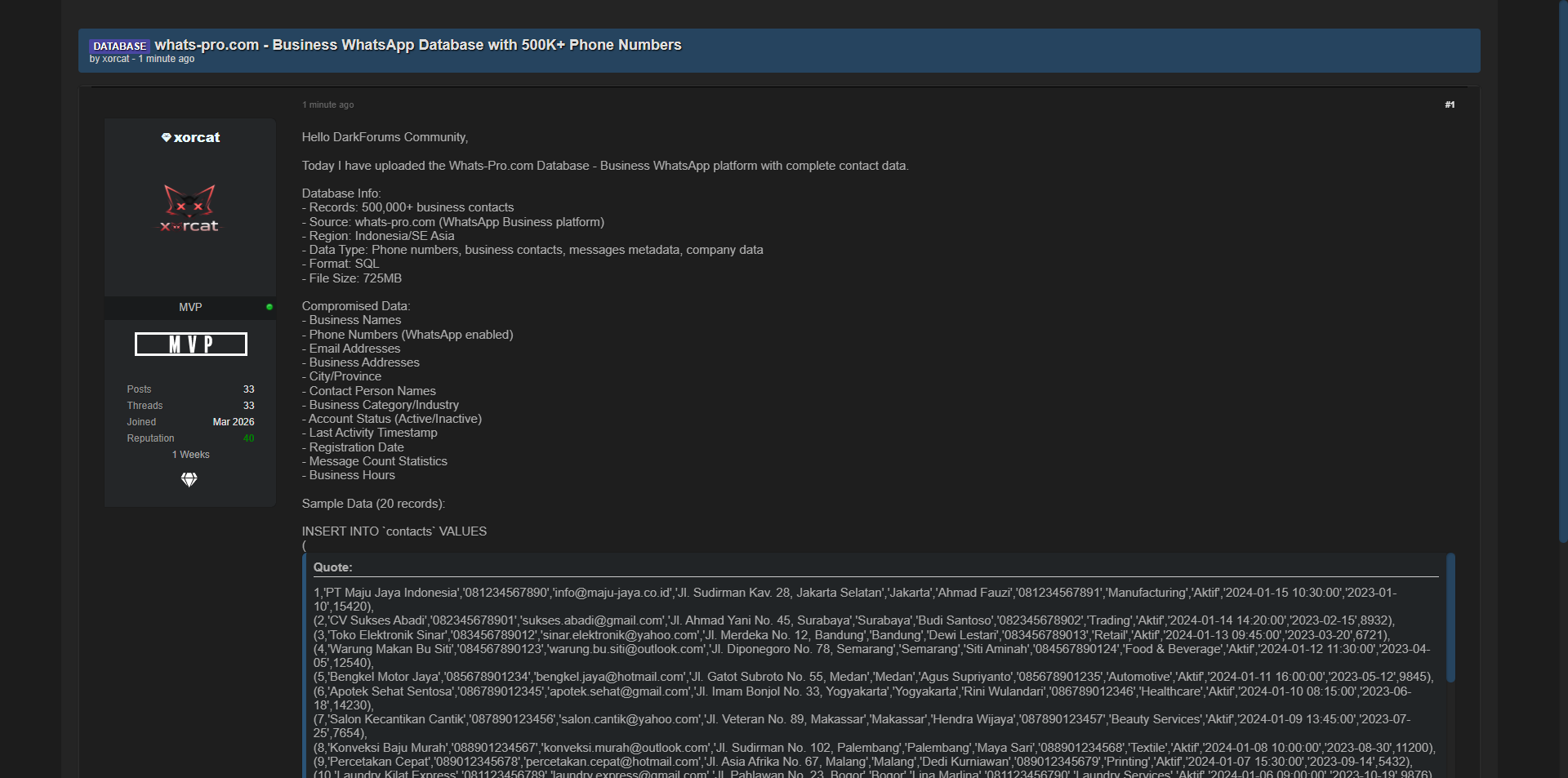Open the whats-pro.com thread title

coord(417,45)
